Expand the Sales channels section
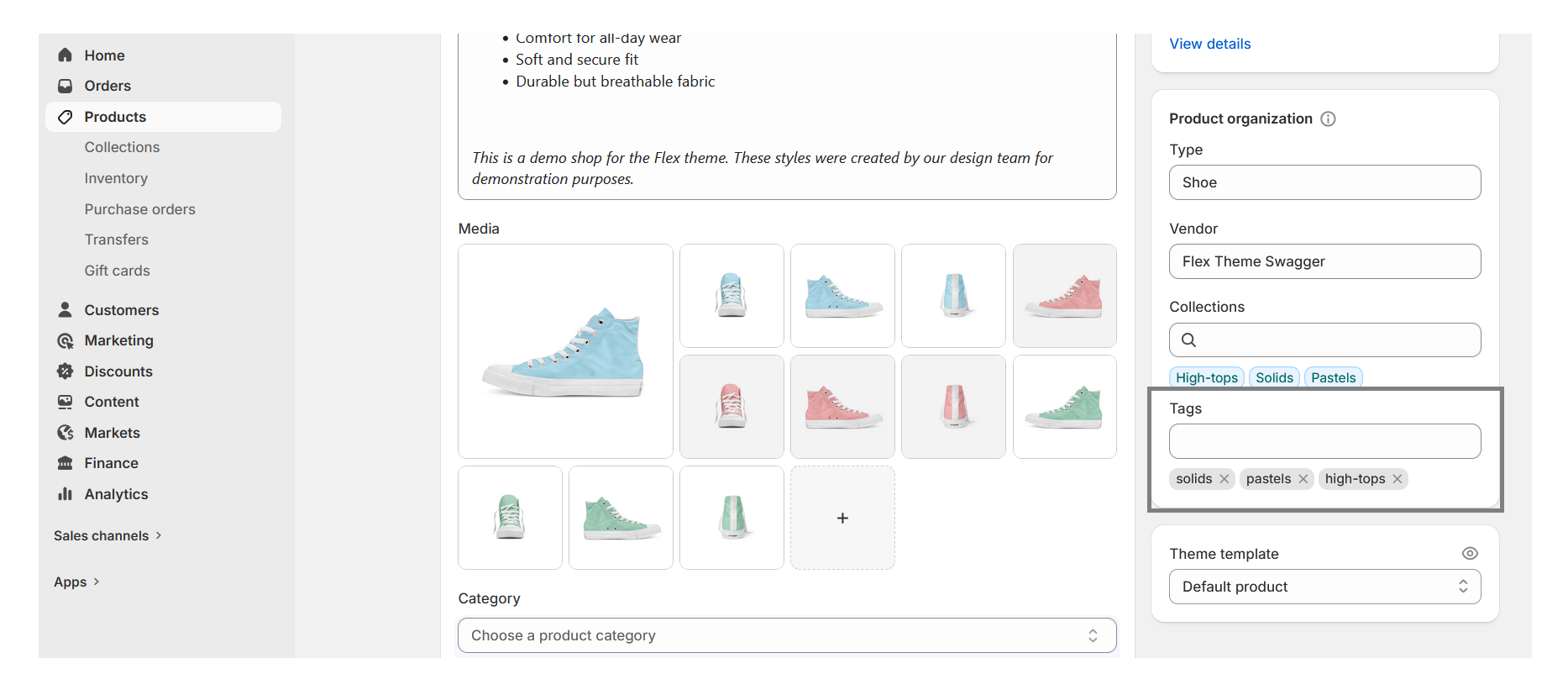 pos(158,535)
